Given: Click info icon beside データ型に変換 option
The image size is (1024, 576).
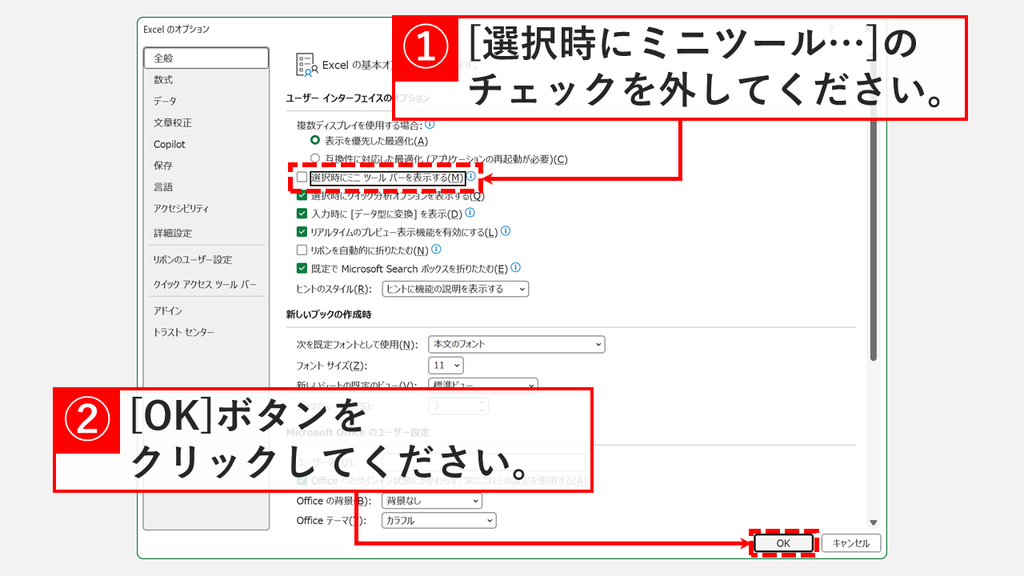Looking at the screenshot, I should (470, 213).
